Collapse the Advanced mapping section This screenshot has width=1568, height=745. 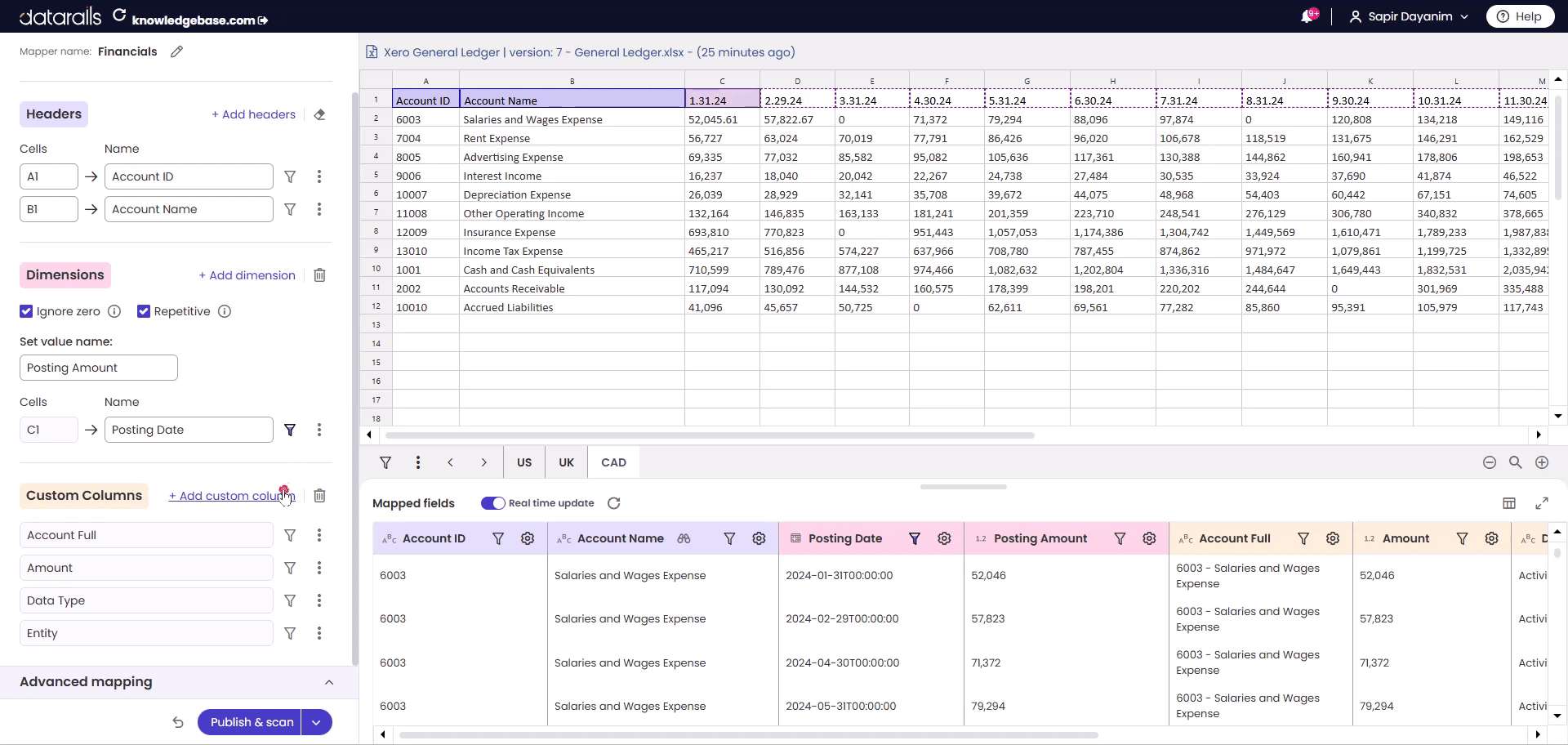[329, 682]
